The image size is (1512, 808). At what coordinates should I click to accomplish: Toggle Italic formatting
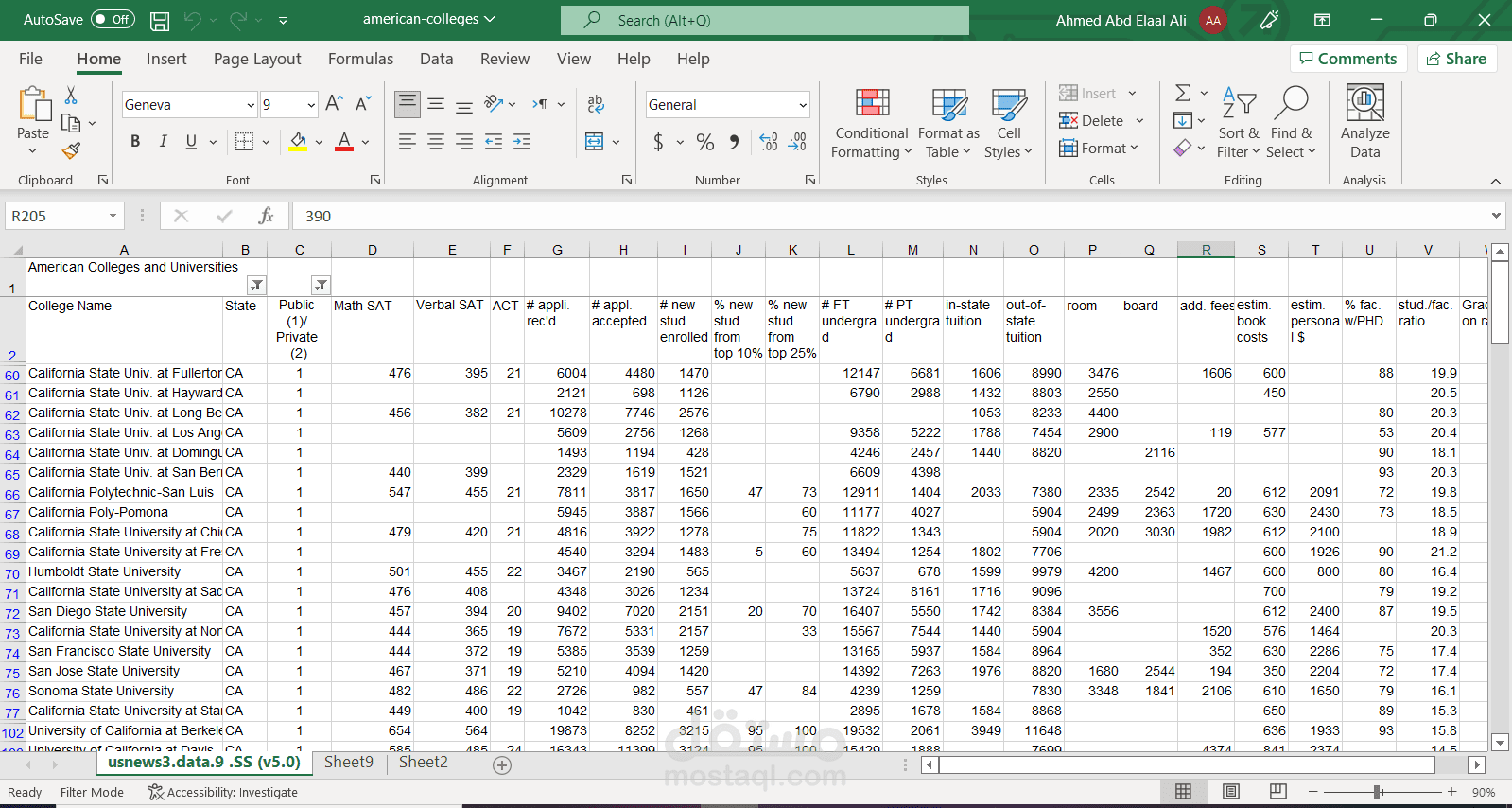tap(163, 142)
